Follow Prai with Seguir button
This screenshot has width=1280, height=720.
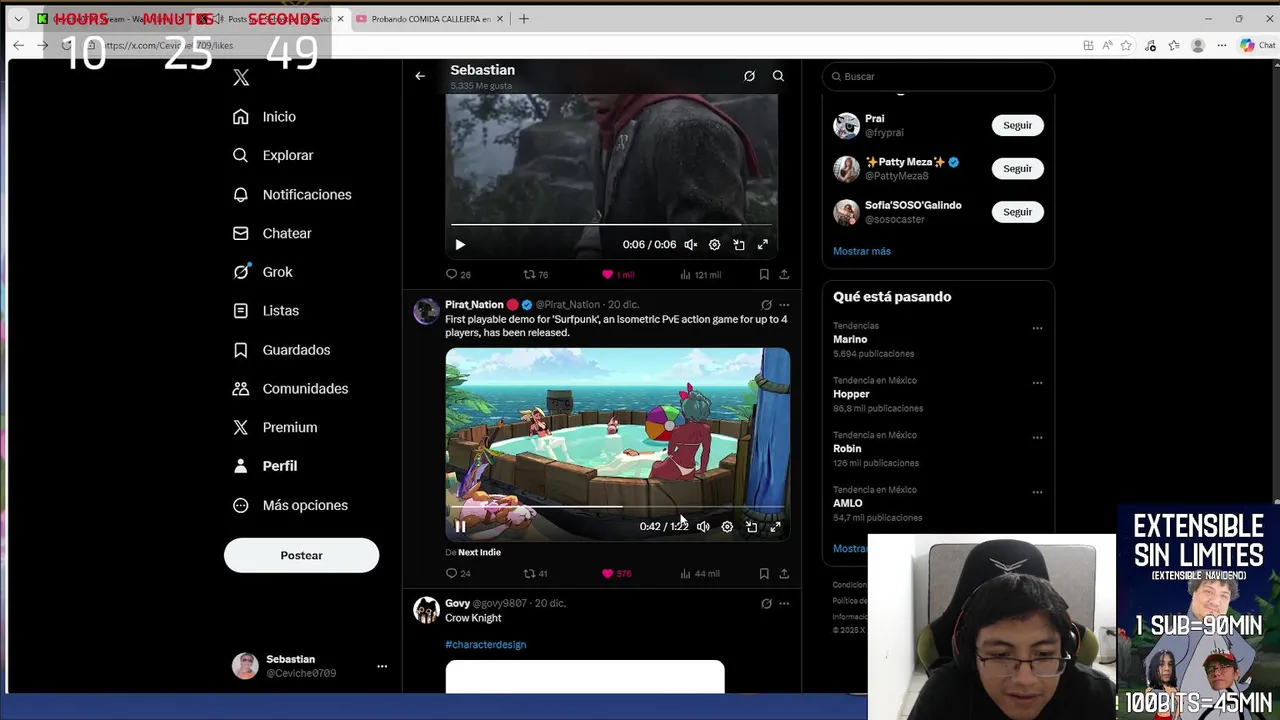click(1017, 125)
